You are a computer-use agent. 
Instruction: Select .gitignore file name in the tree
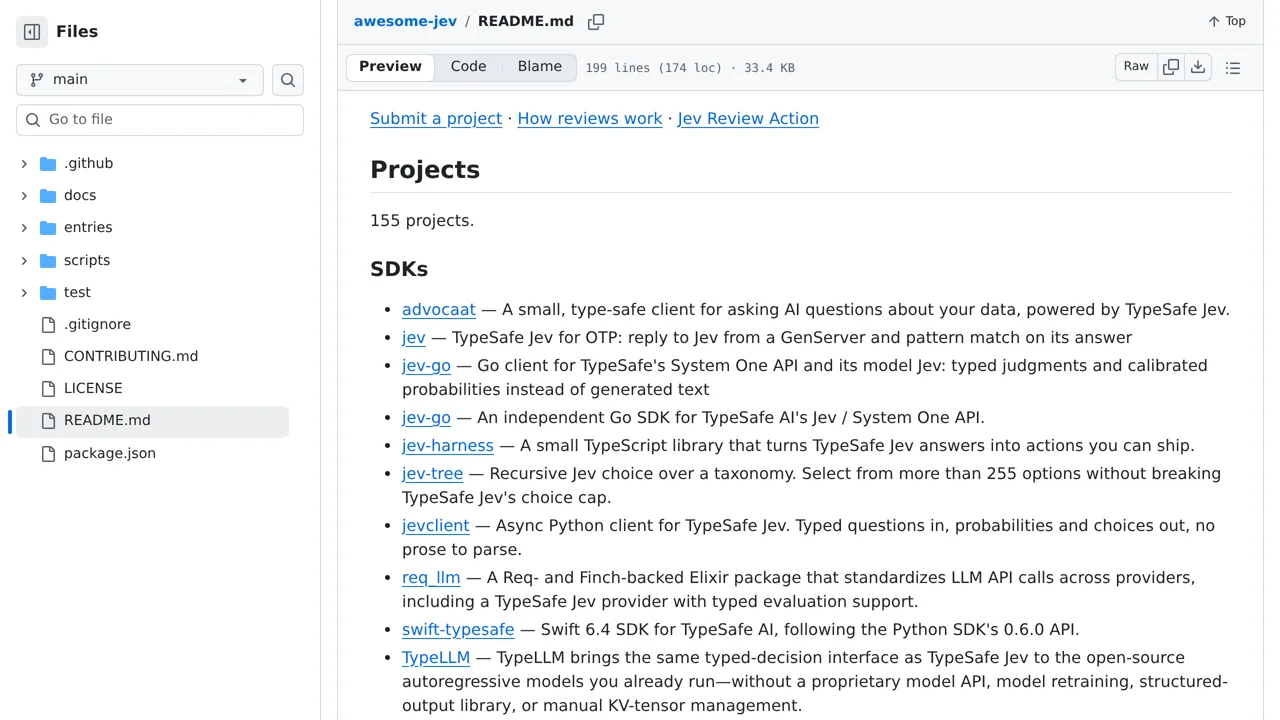coord(97,325)
